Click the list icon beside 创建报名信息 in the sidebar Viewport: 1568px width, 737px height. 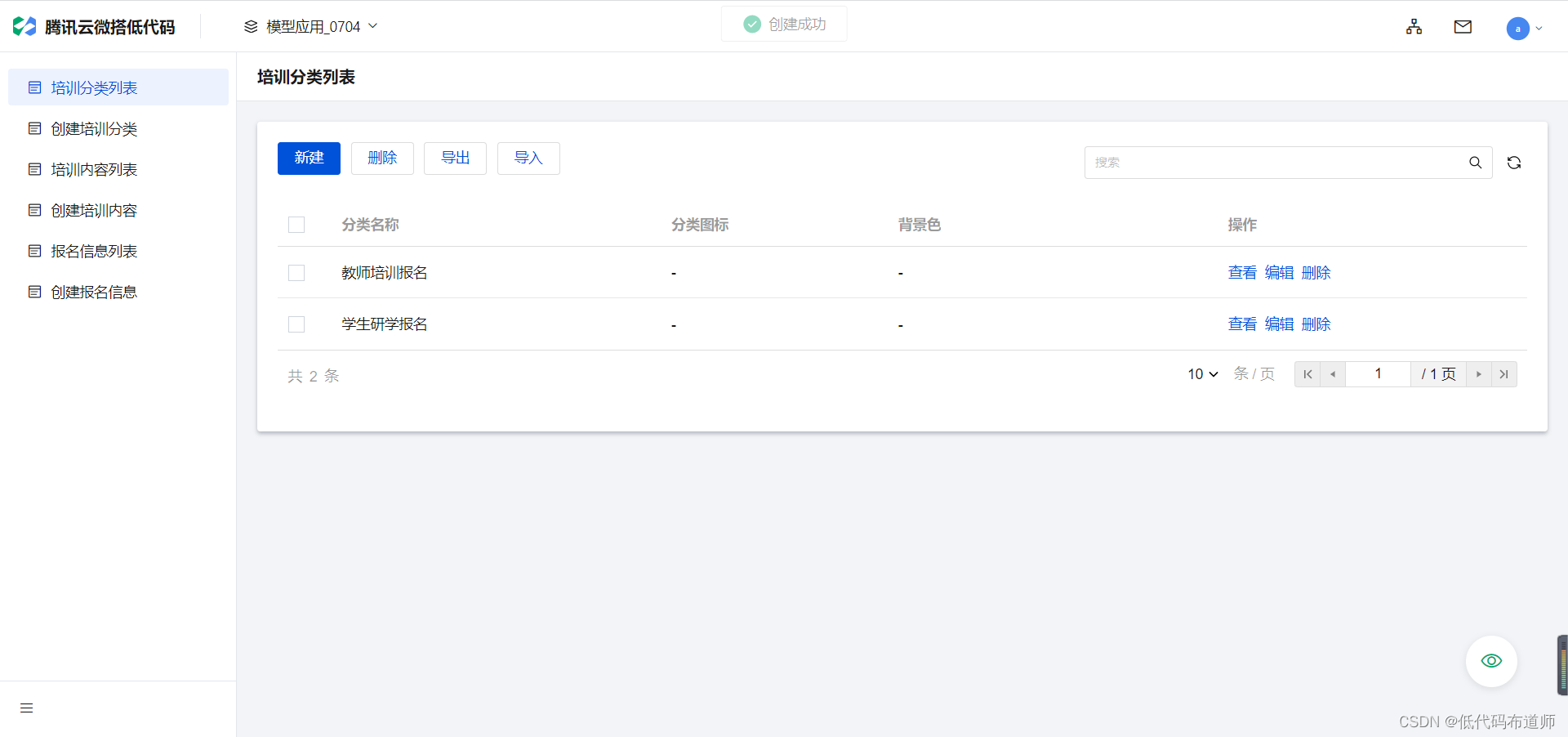click(34, 292)
